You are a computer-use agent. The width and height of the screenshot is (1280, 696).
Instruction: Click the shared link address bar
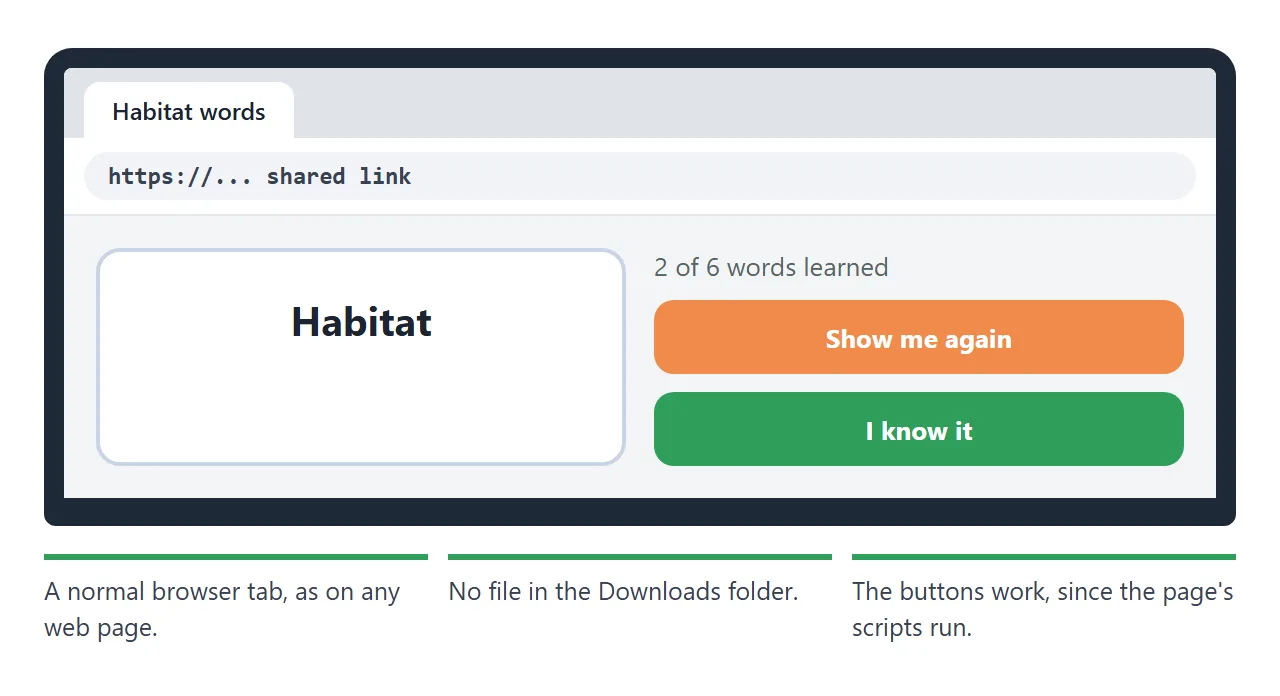pos(640,176)
